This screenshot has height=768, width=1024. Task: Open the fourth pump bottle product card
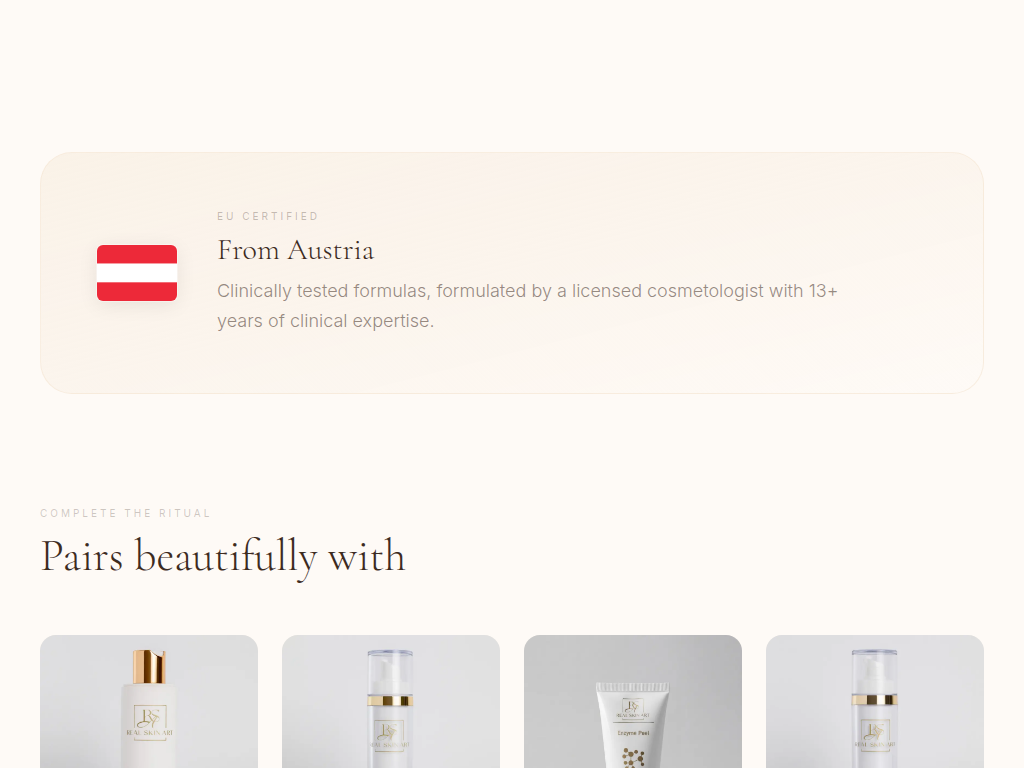[x=874, y=701]
